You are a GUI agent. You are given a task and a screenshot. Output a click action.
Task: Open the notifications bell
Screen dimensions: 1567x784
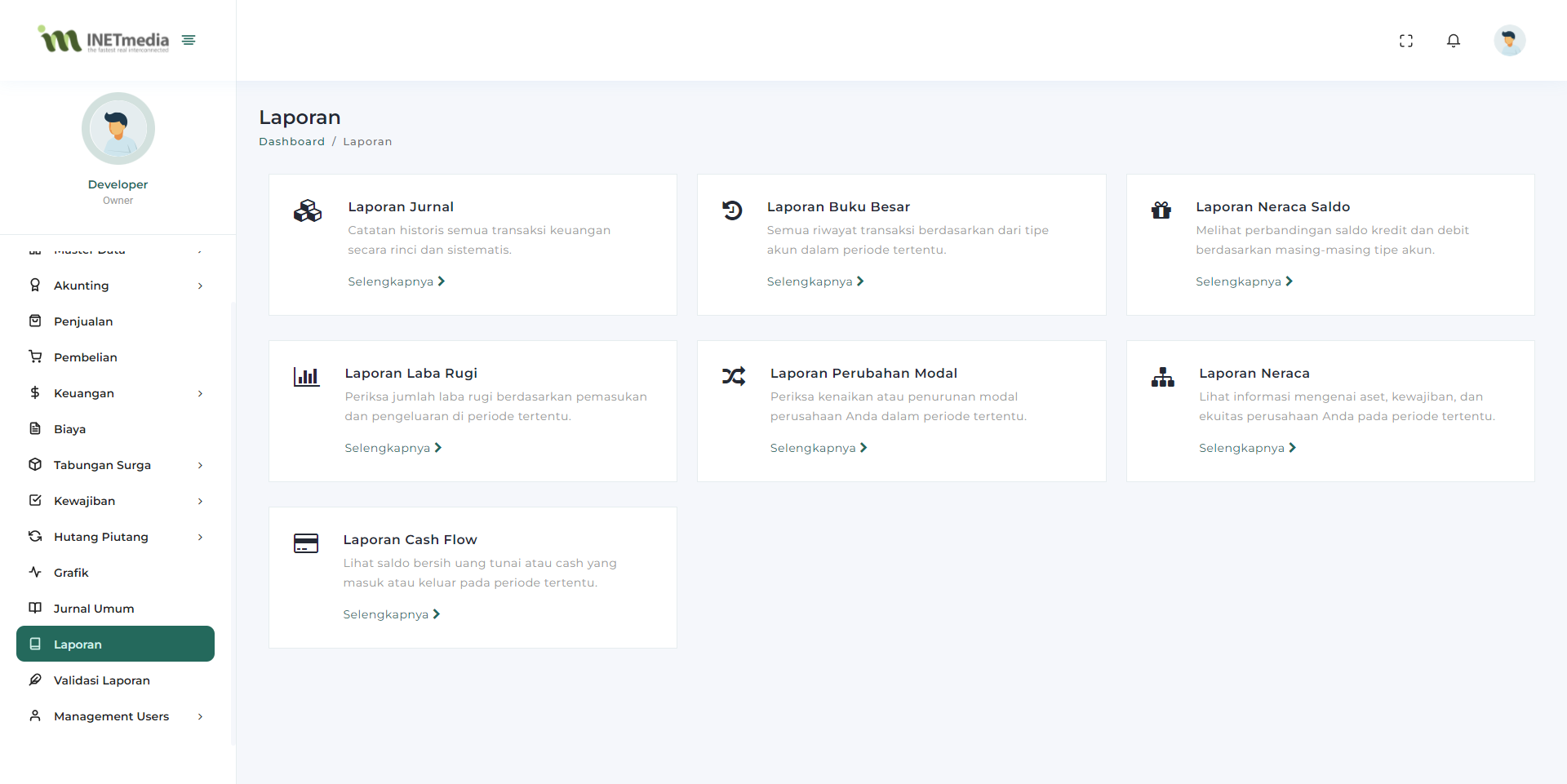pos(1453,41)
